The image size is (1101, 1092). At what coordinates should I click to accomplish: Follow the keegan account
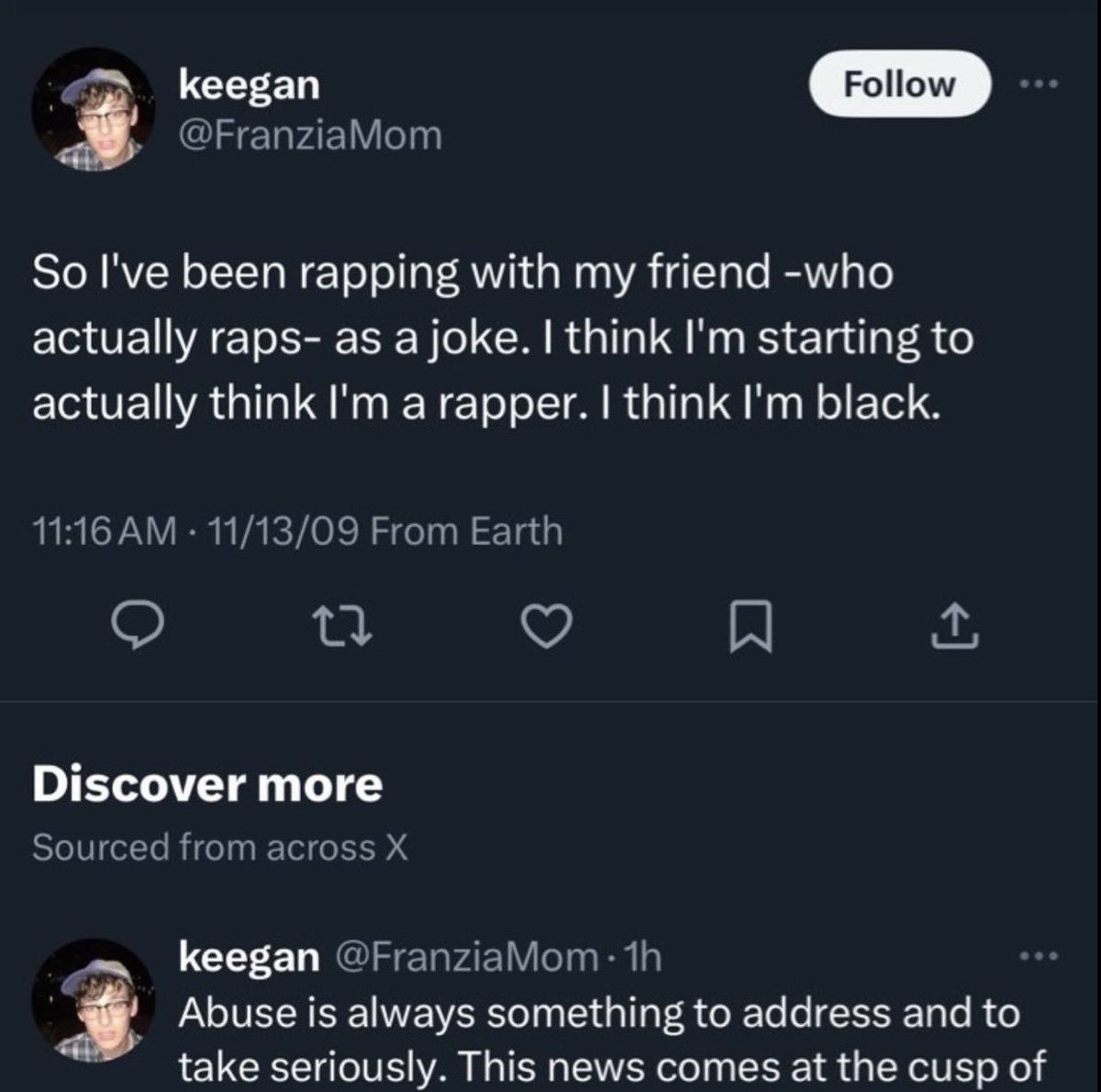pos(899,84)
